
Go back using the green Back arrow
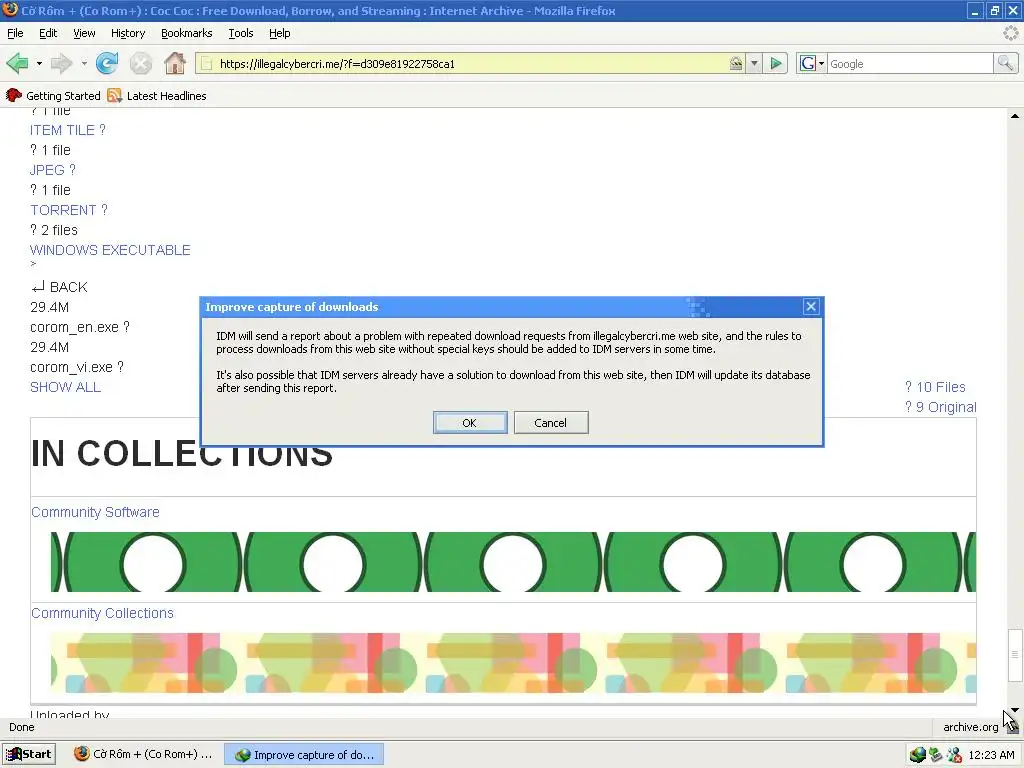[x=18, y=63]
